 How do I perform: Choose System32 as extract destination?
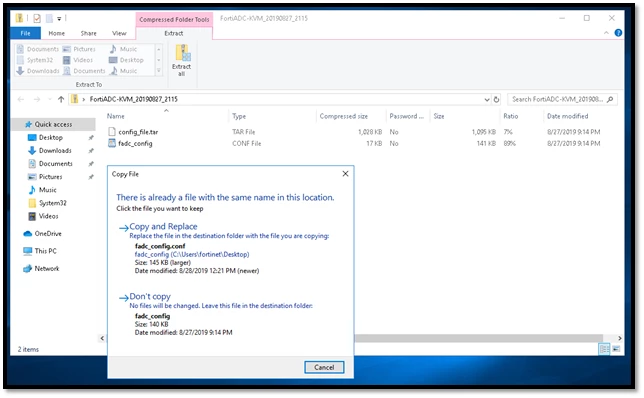pos(35,60)
